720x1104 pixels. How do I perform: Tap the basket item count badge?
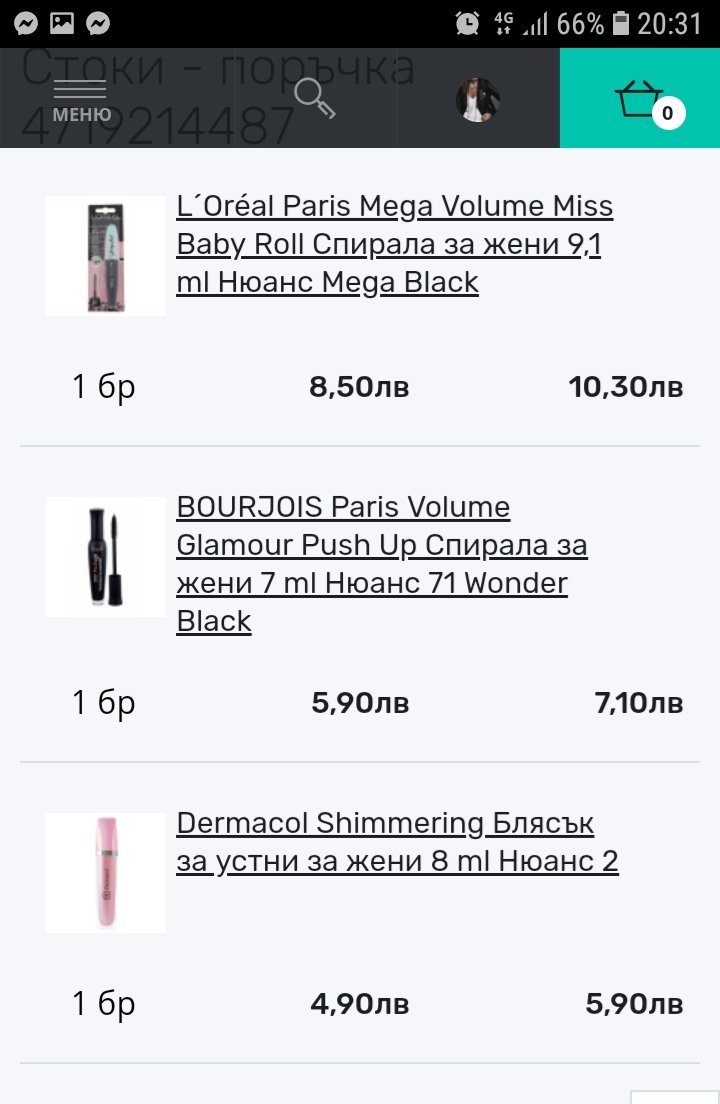[x=668, y=113]
